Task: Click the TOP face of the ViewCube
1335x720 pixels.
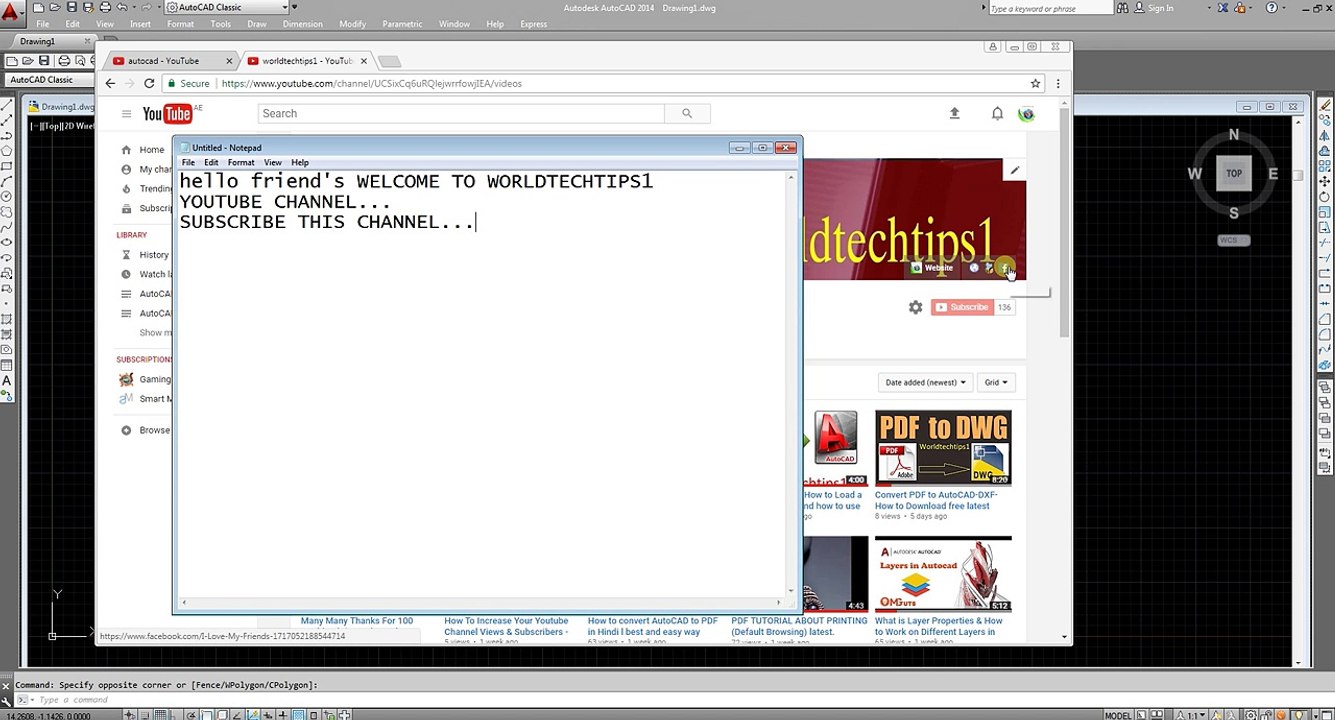Action: point(1234,173)
